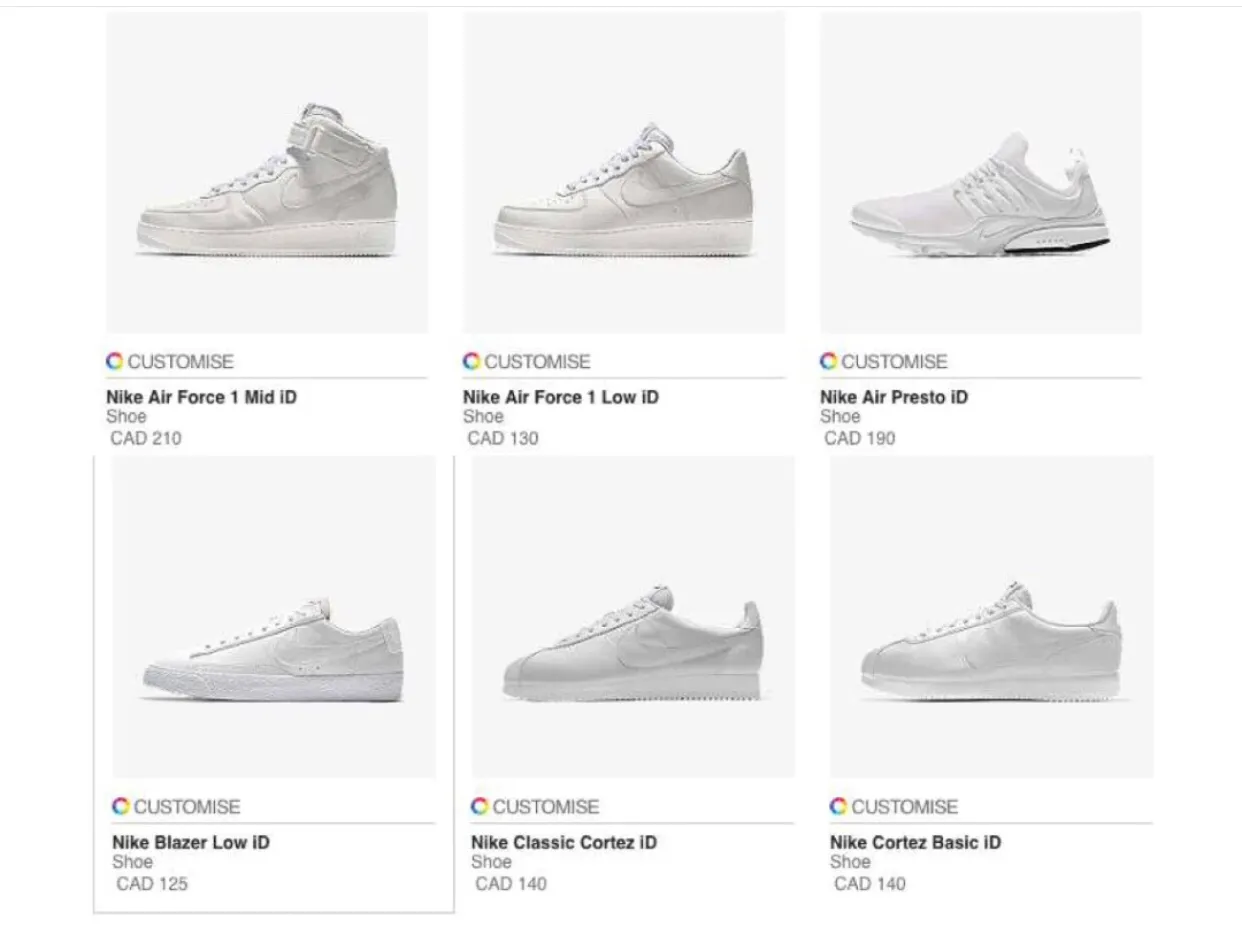Click the colour wheel icon for Nike Classic Cortez iD
Screen dimensions: 1242x942
478,806
